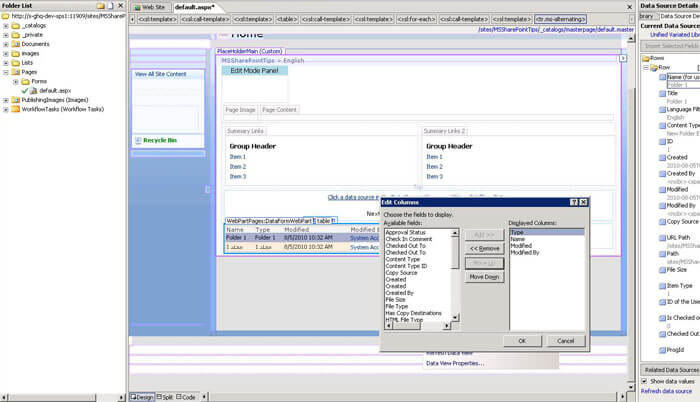Viewport: 700px width, 402px height.
Task: Expand the _catalogs folder node
Action: (x=6, y=26)
